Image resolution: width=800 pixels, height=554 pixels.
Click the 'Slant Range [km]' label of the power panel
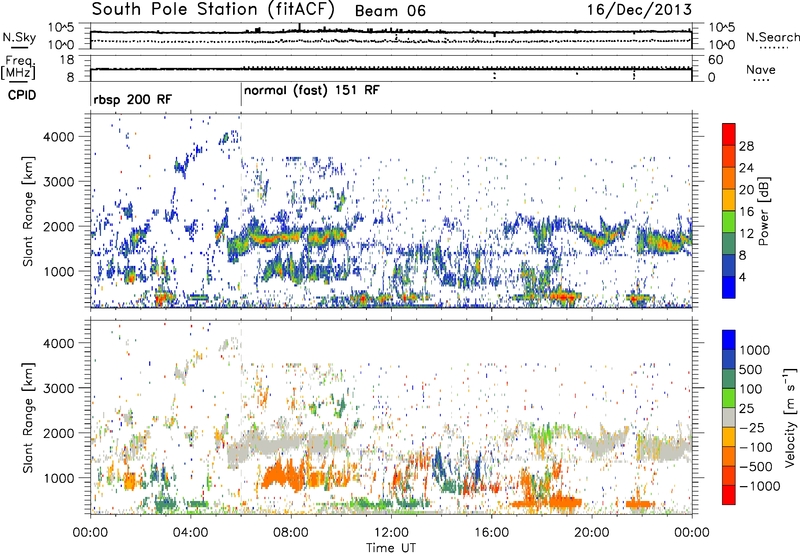click(28, 211)
